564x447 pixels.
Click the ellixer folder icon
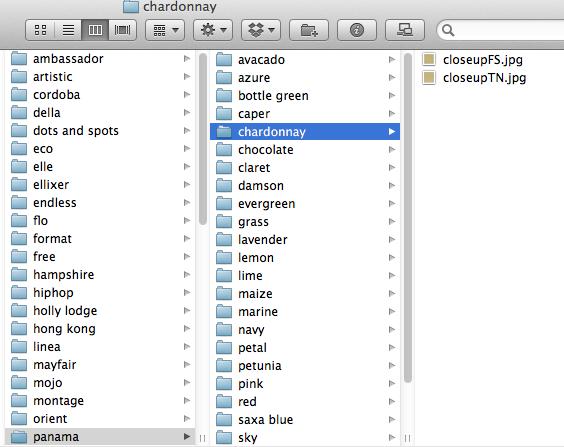click(19, 184)
